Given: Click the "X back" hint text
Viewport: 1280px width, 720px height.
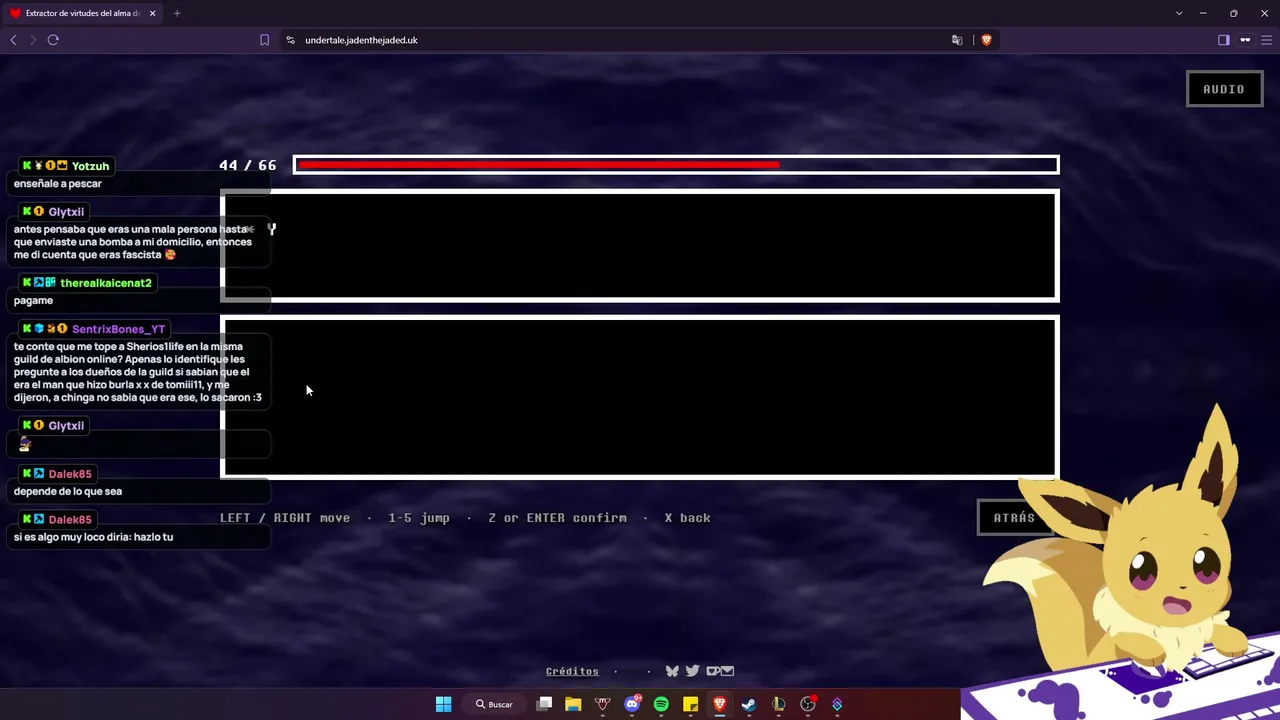Looking at the screenshot, I should click(687, 518).
